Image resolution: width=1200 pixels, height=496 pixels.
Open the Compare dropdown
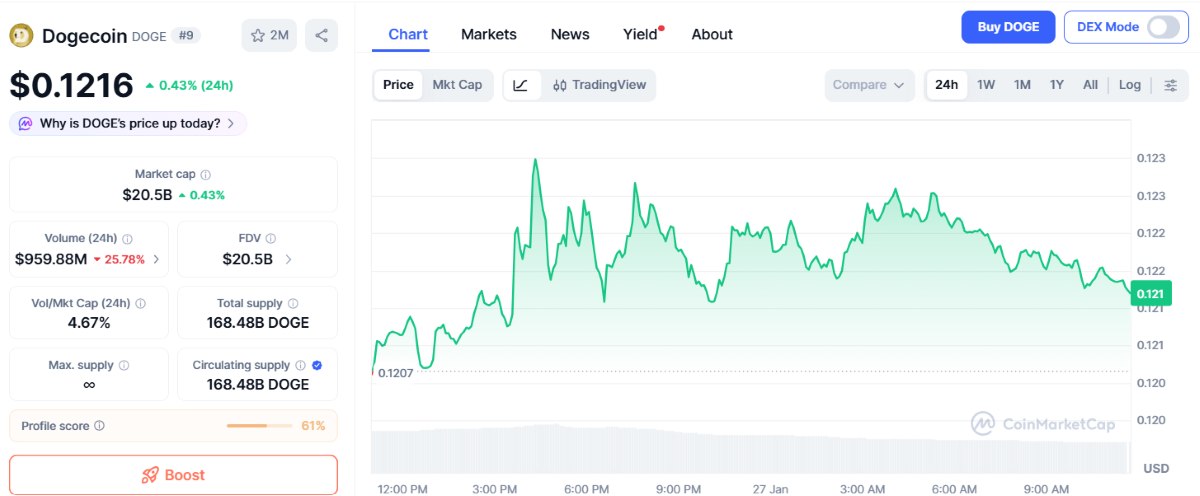[870, 85]
